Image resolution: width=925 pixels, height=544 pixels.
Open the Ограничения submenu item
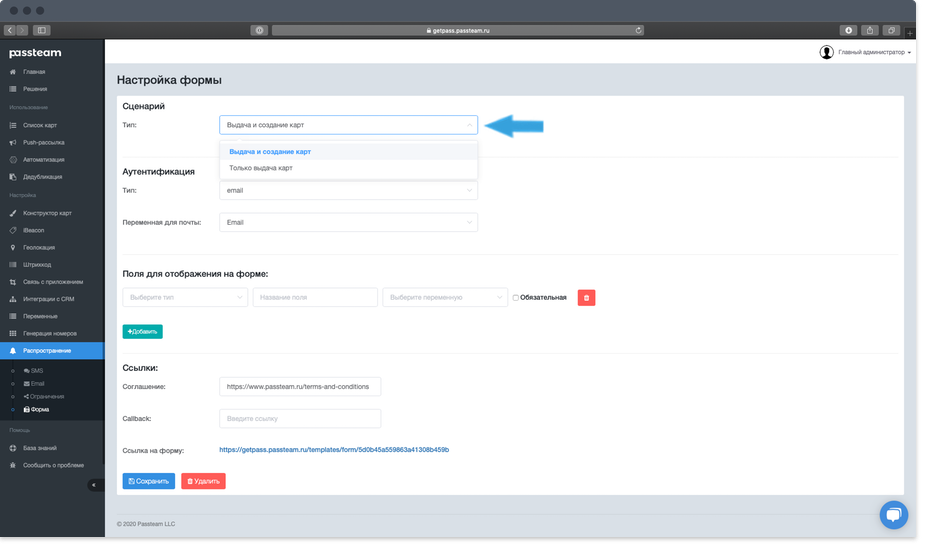click(44, 397)
